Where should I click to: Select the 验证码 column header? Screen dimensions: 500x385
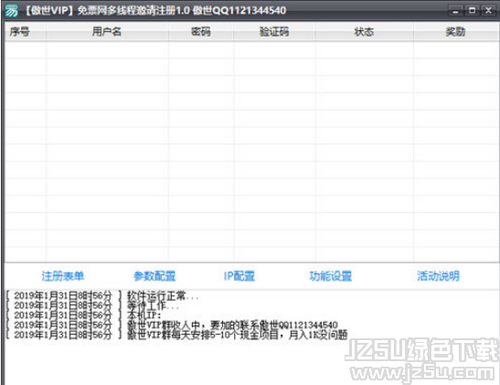click(274, 32)
